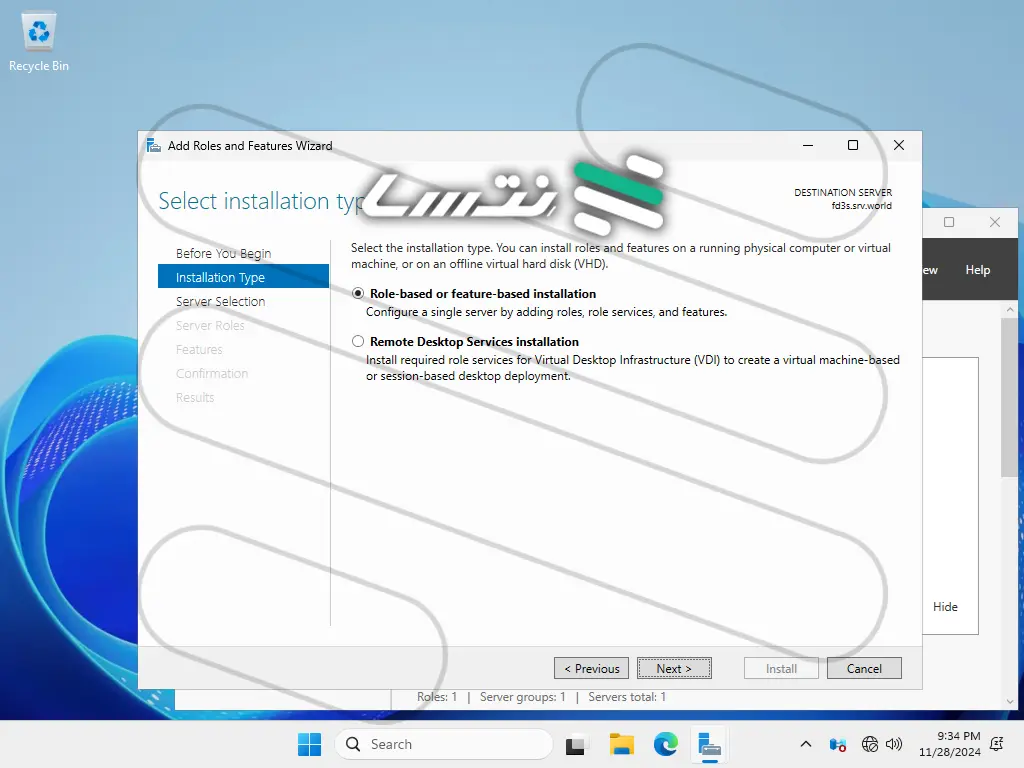Image resolution: width=1024 pixels, height=768 pixels.
Task: Open the Server Selection step
Action: 220,302
